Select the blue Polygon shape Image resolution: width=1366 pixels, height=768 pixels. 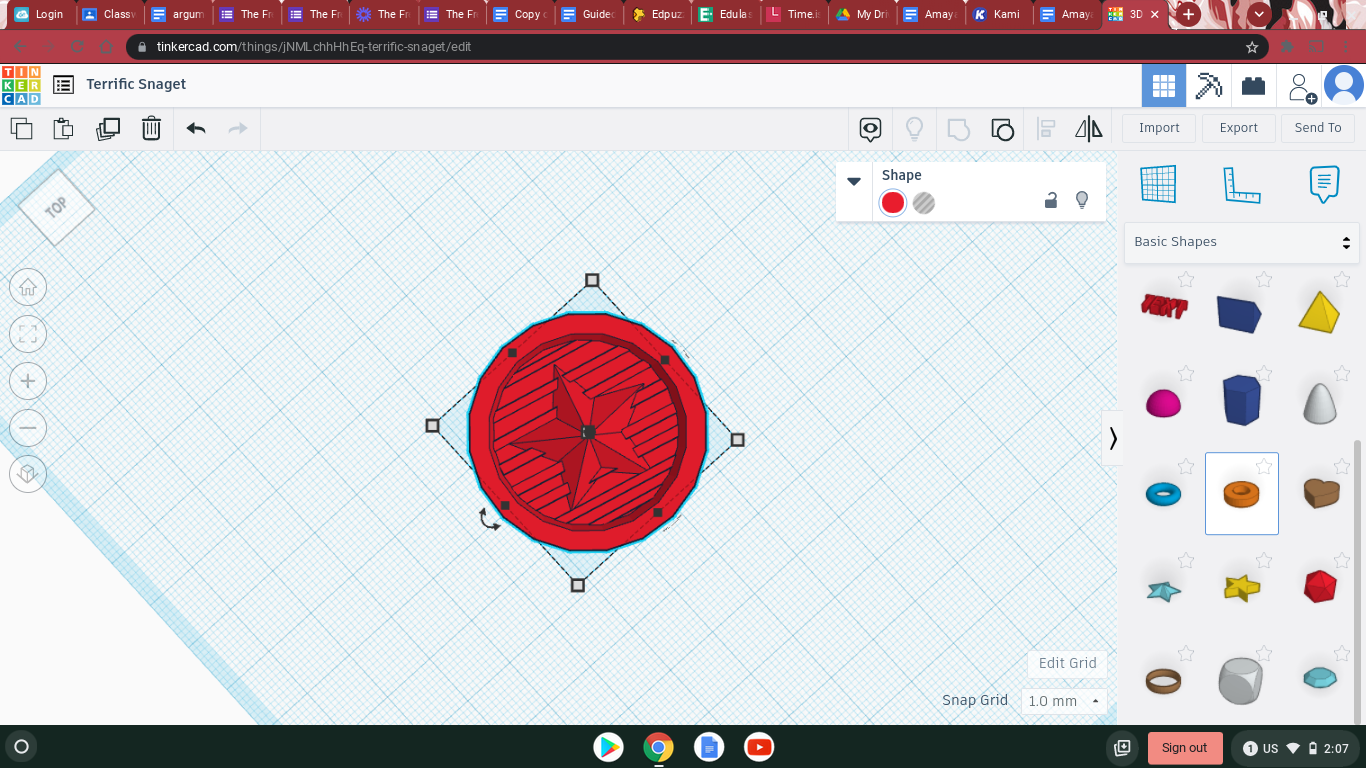1241,399
